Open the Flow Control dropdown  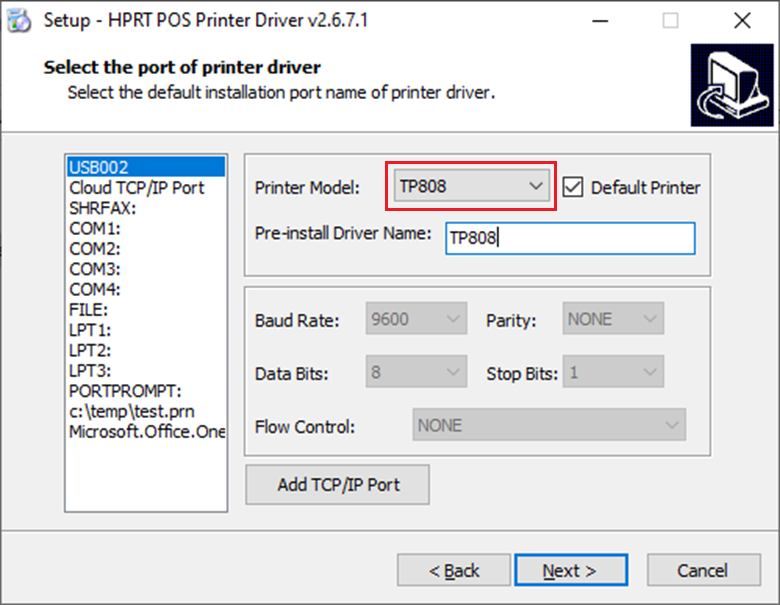coord(549,425)
